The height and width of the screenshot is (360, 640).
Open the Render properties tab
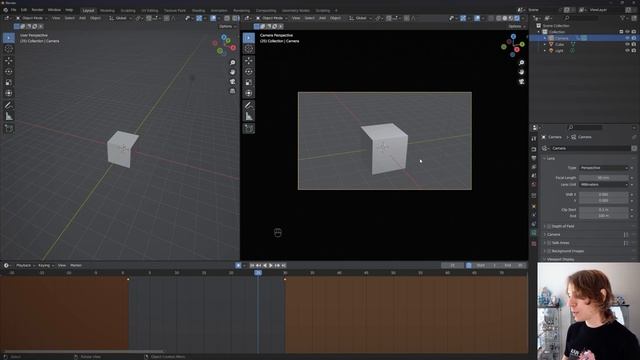[534, 149]
